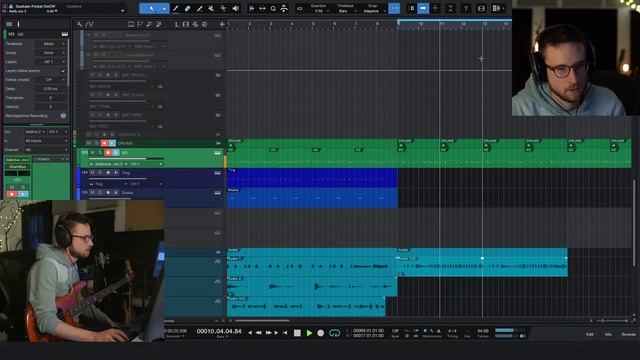
Task: Select the Mute tool
Action: (x=211, y=9)
